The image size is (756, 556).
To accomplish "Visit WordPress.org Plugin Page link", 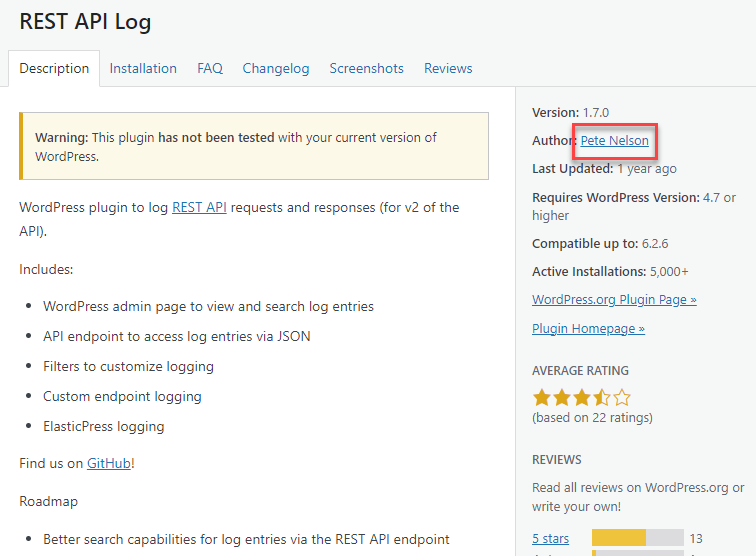I will [x=614, y=299].
